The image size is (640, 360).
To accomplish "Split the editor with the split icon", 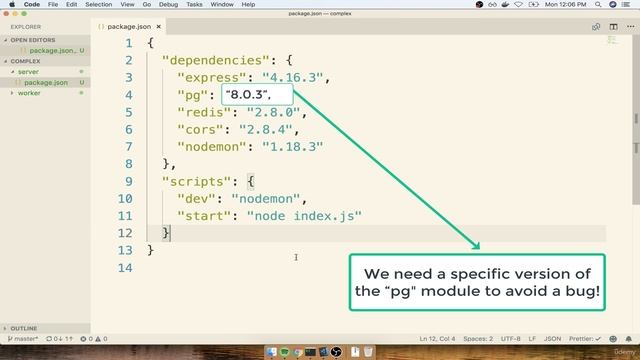I will (x=613, y=27).
